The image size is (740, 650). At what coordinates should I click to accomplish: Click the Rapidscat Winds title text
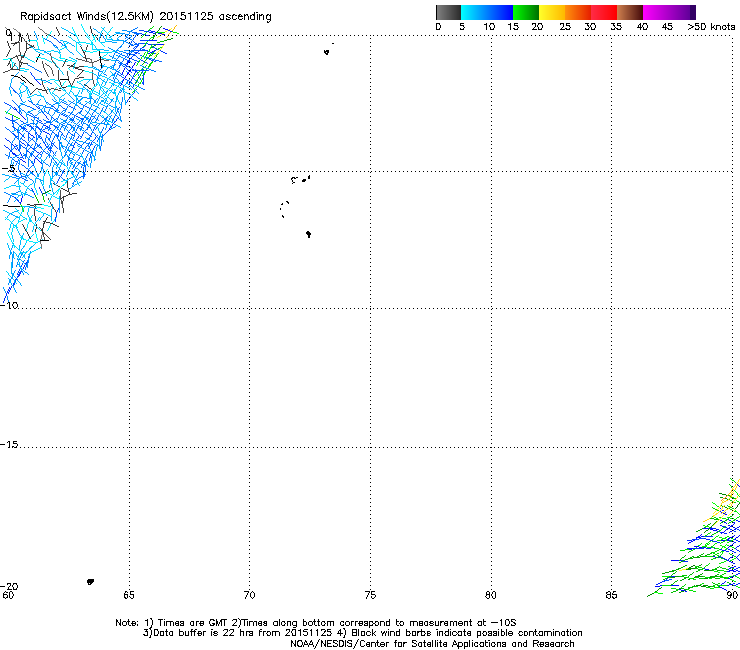(x=146, y=16)
